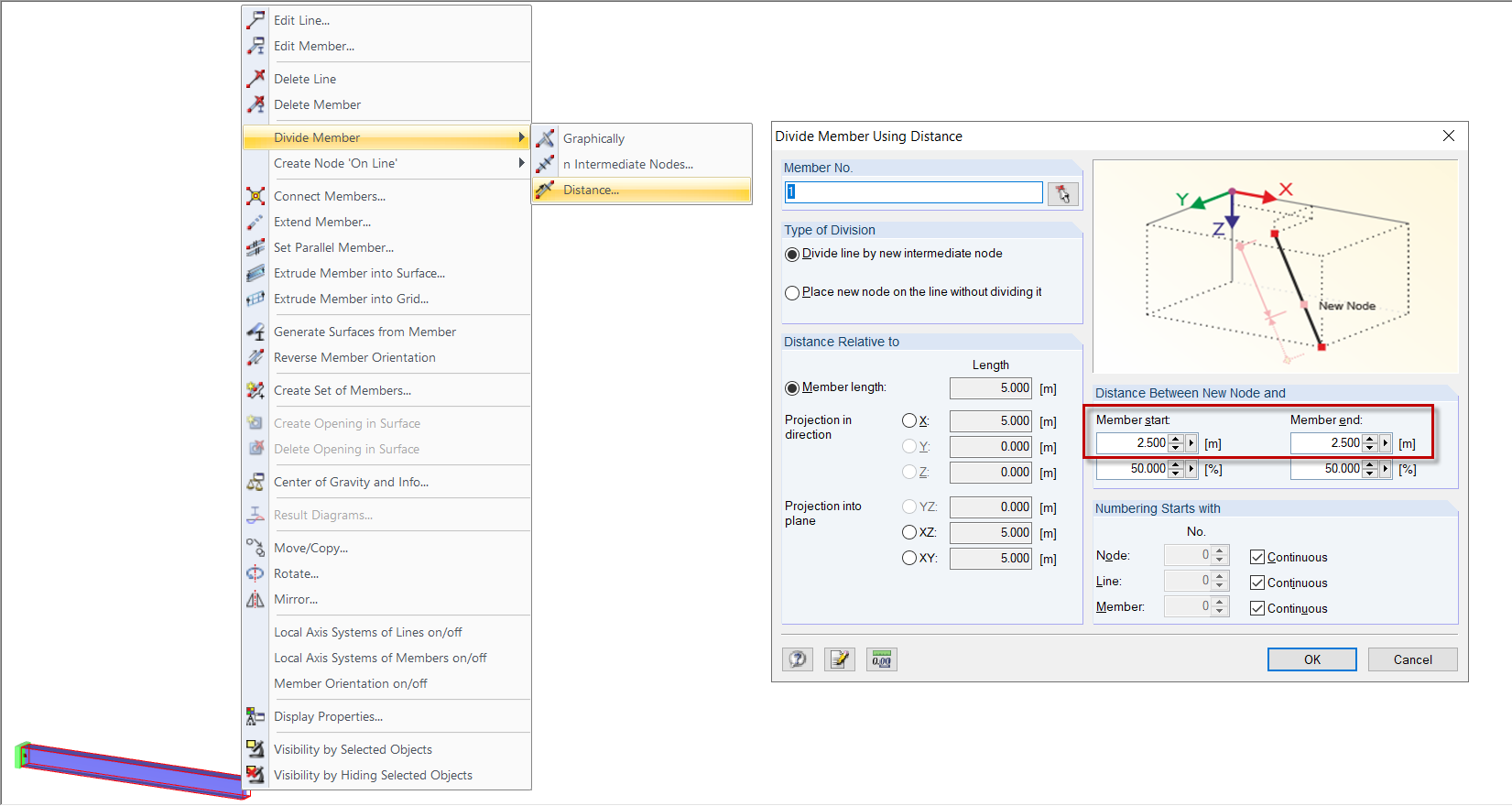
Task: Close the Divide Member Using Distance dialog
Action: point(1449,136)
